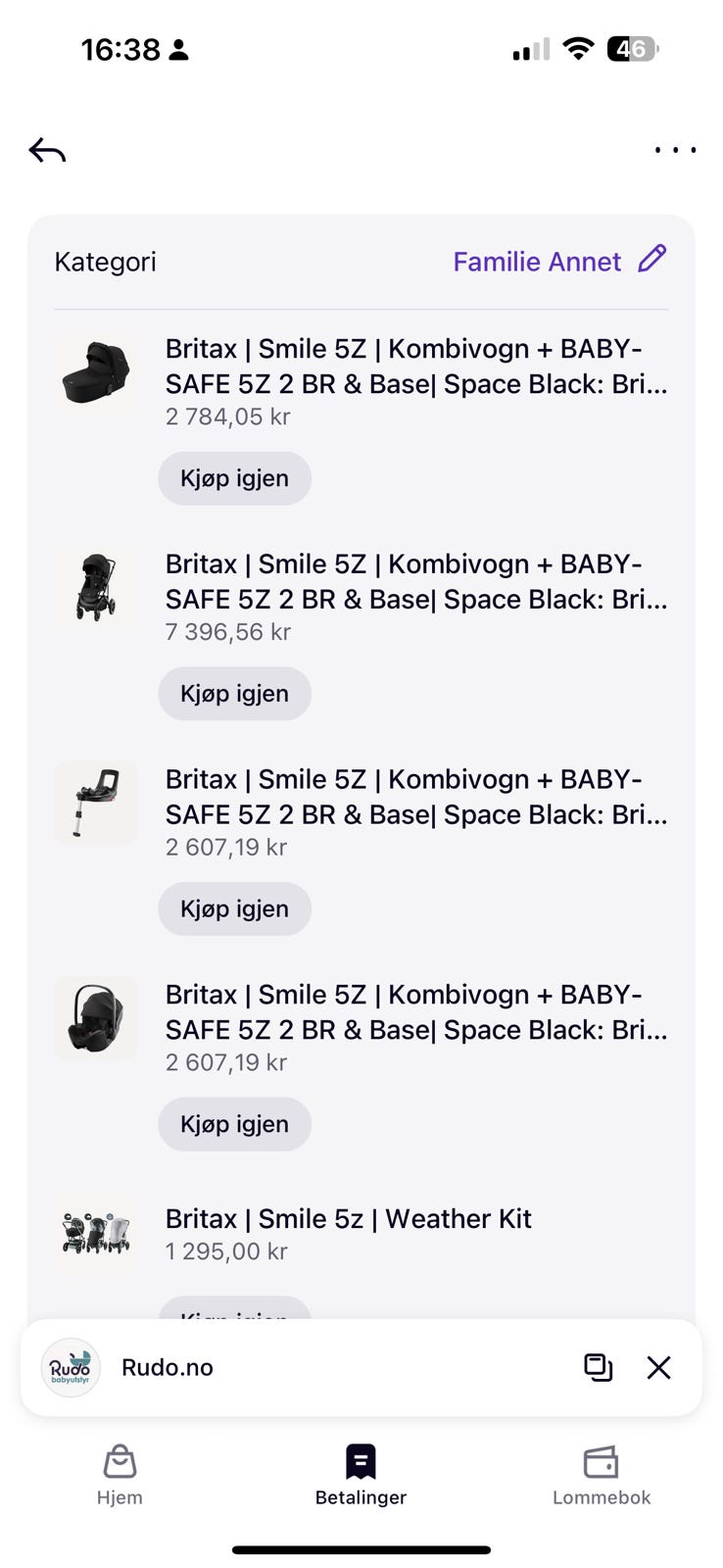Image resolution: width=723 pixels, height=1568 pixels.
Task: Tap the copy icon beside Rudo.no
Action: coord(598,1367)
